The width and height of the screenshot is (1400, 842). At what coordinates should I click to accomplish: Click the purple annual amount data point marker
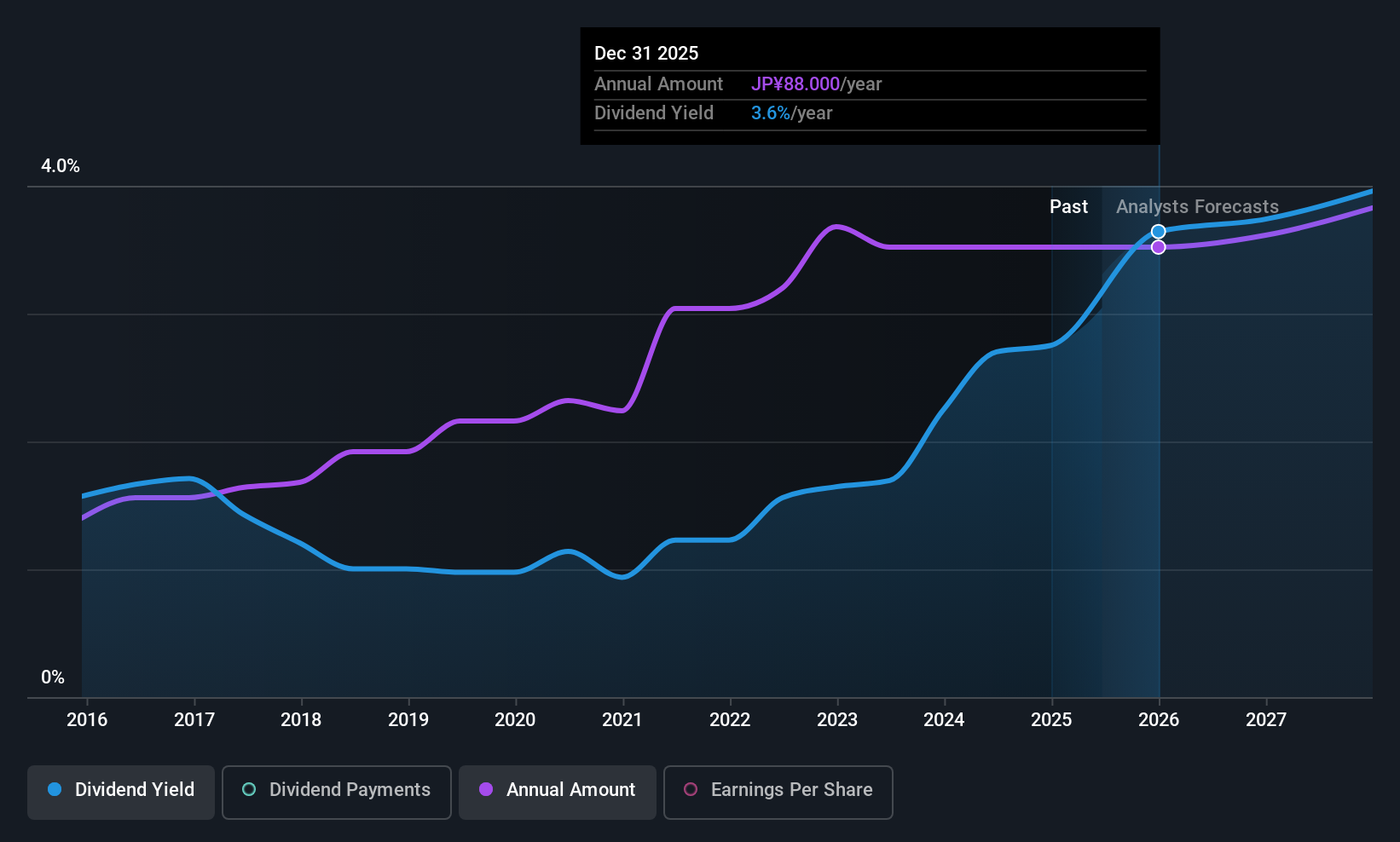coord(1158,247)
